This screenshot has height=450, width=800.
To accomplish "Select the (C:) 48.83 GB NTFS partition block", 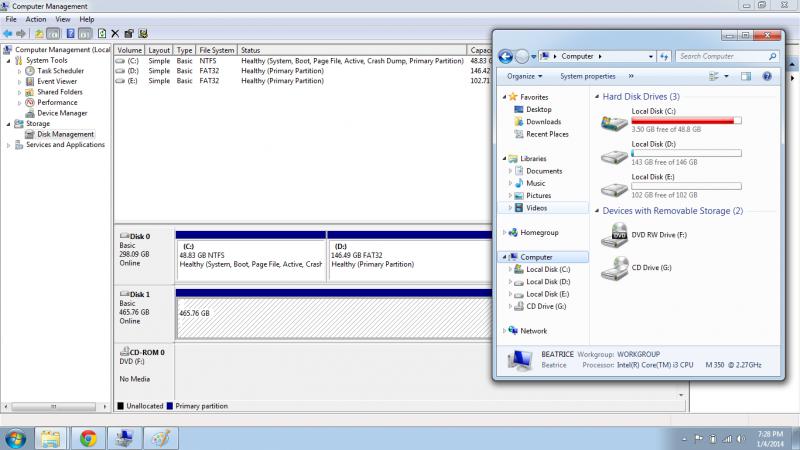I will 251,260.
